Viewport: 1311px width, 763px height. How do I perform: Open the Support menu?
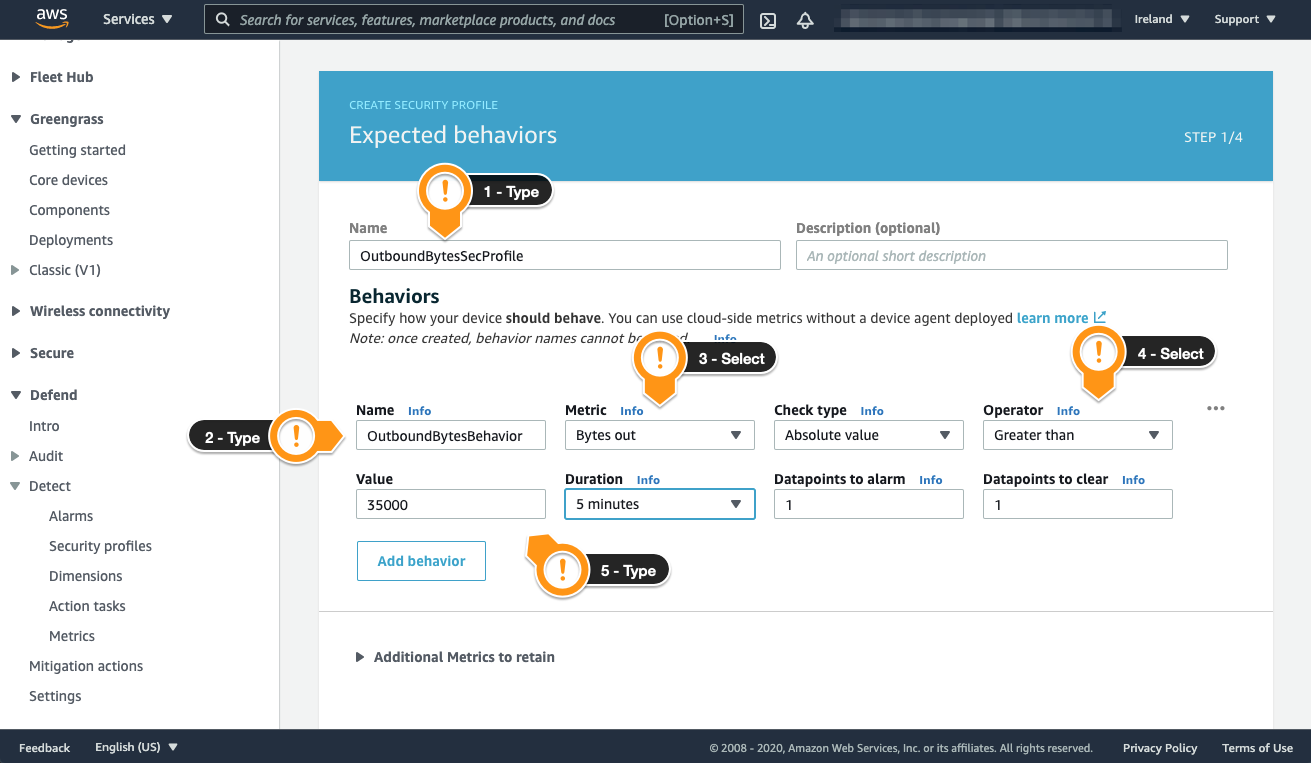(1245, 19)
